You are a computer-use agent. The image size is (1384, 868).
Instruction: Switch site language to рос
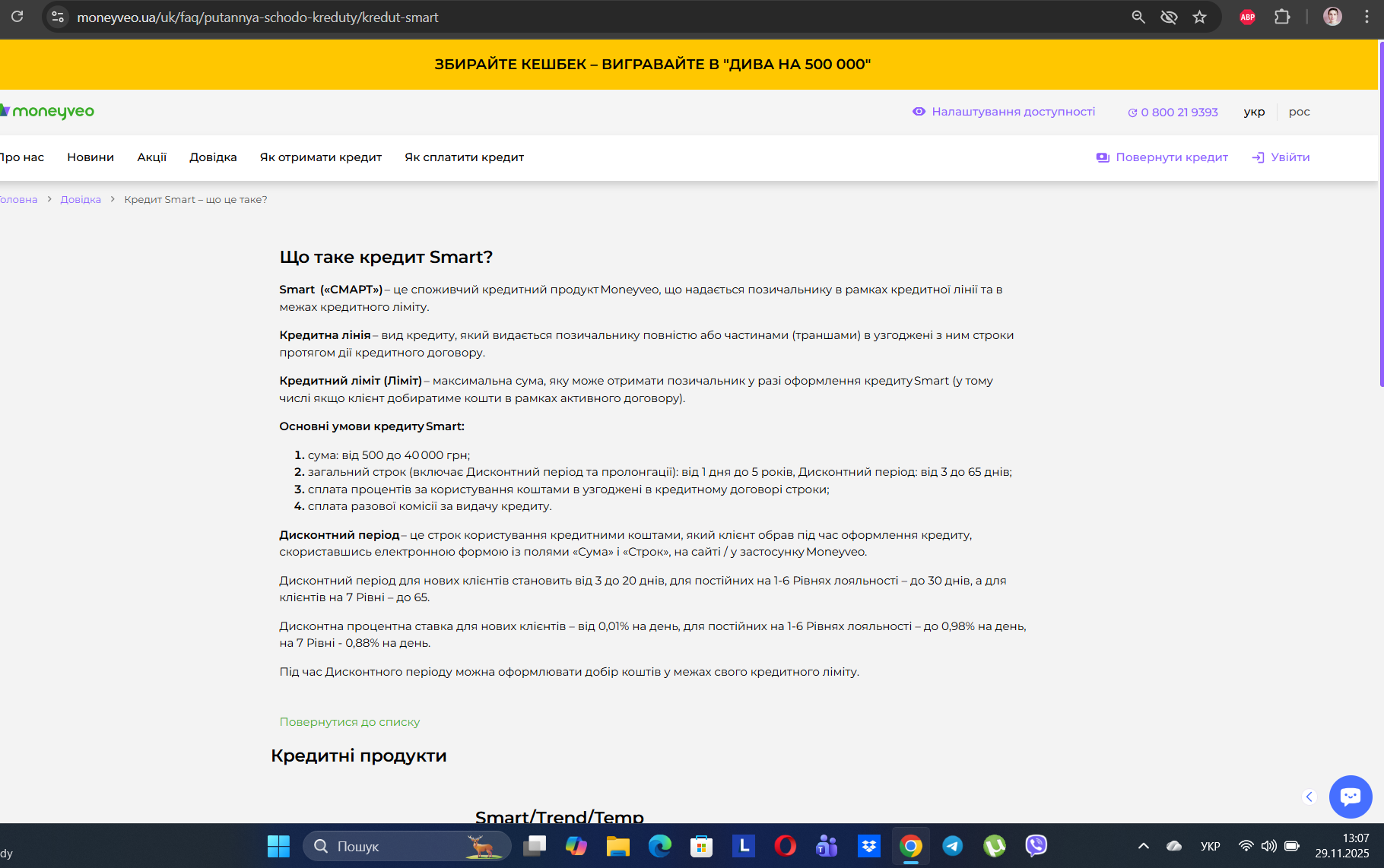(1299, 112)
